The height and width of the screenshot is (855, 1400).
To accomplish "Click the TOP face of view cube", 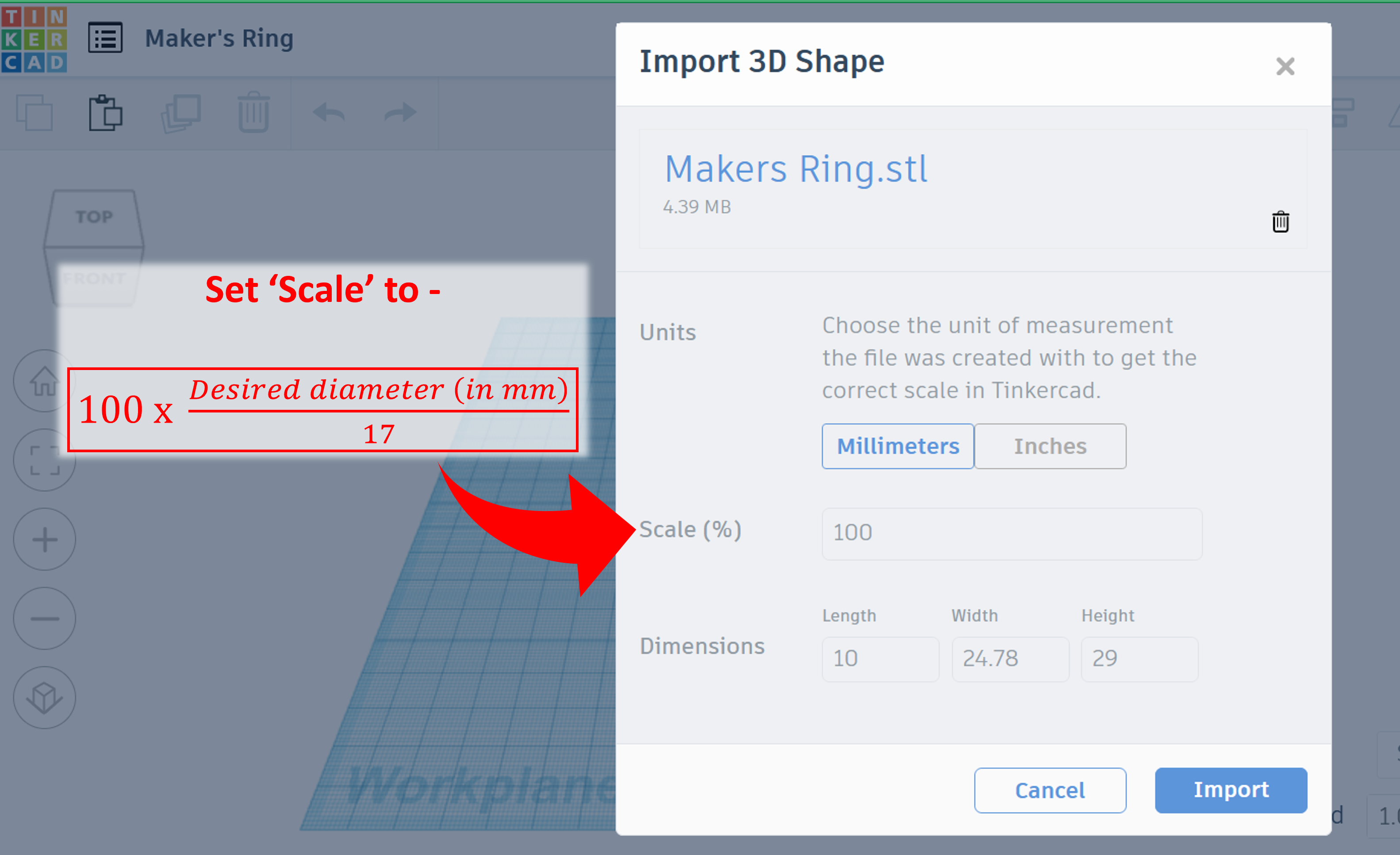I will 94,218.
